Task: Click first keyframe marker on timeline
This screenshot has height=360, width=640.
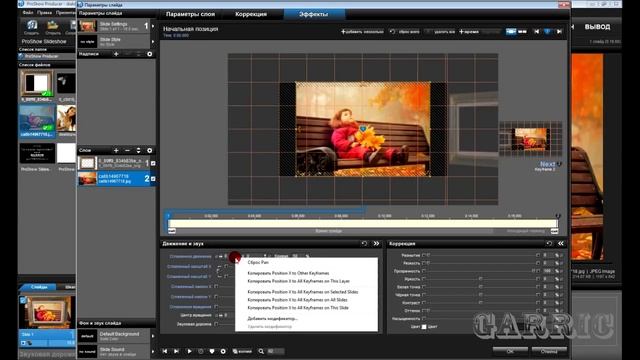Action: click(x=168, y=216)
